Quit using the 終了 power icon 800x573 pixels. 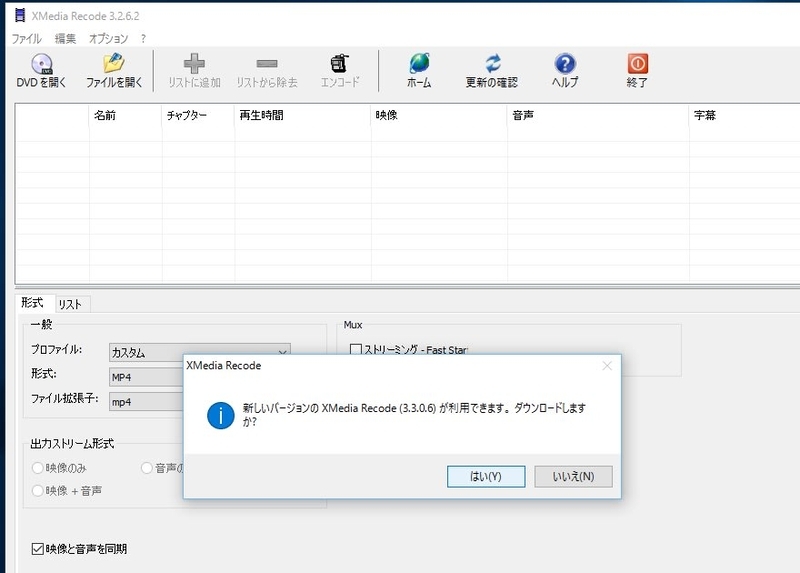click(x=638, y=64)
